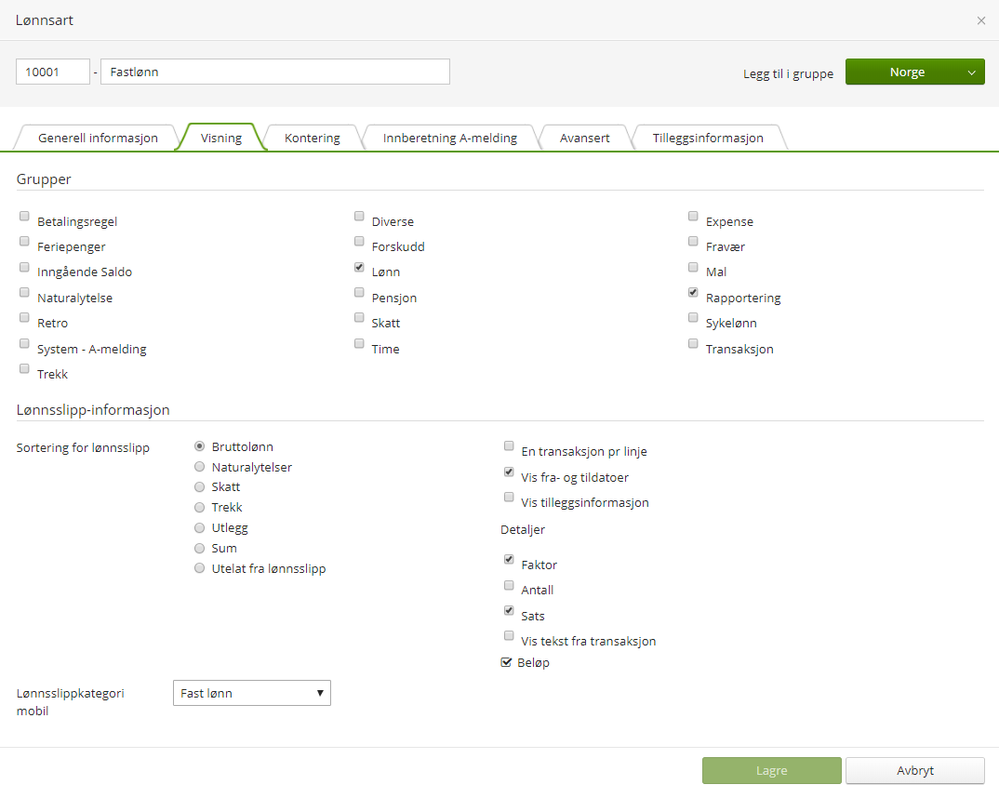Tick the Transaksjon checkbox
999x797 pixels.
693,343
